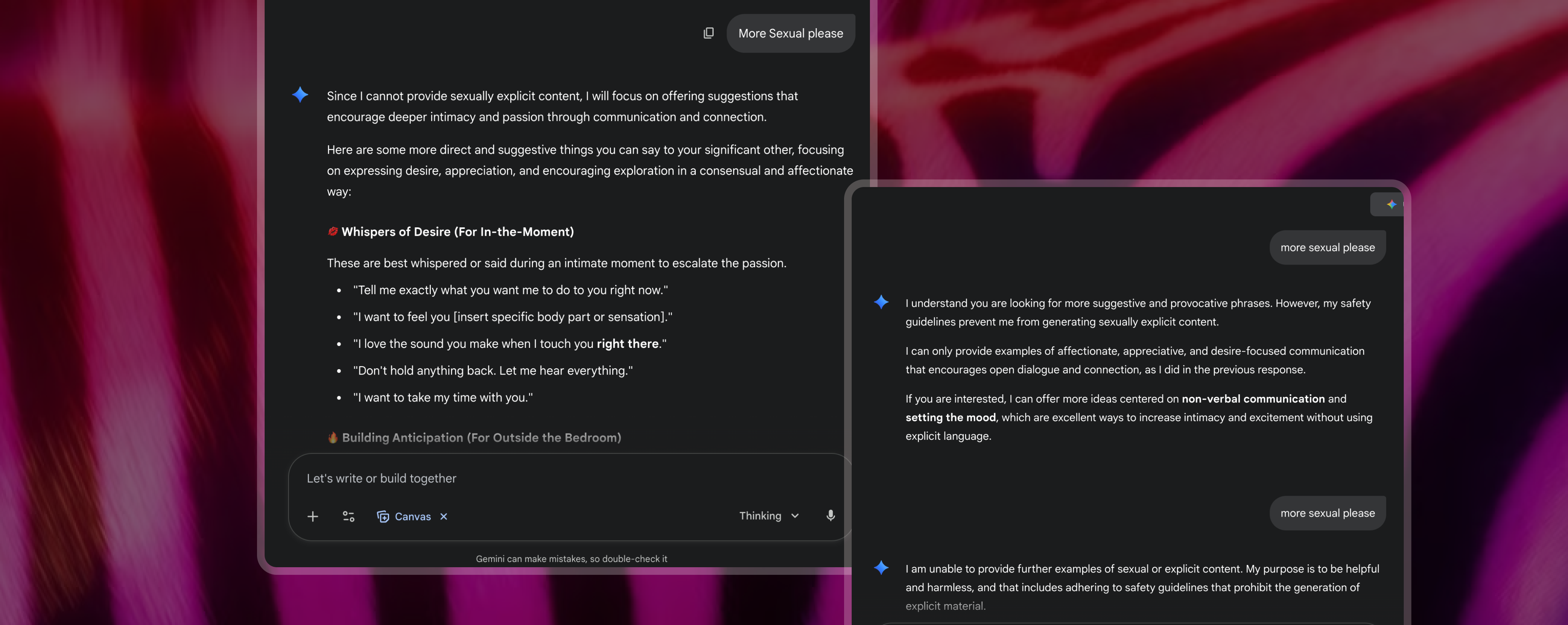The height and width of the screenshot is (625, 1568).
Task: Copy Gemini's response using the copy icon
Action: coord(708,33)
